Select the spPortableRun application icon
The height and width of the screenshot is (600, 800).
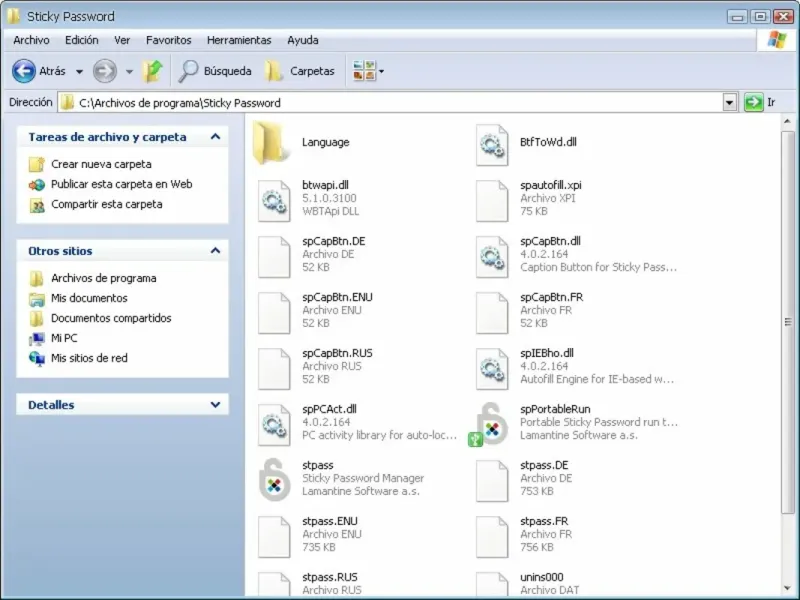pyautogui.click(x=489, y=424)
